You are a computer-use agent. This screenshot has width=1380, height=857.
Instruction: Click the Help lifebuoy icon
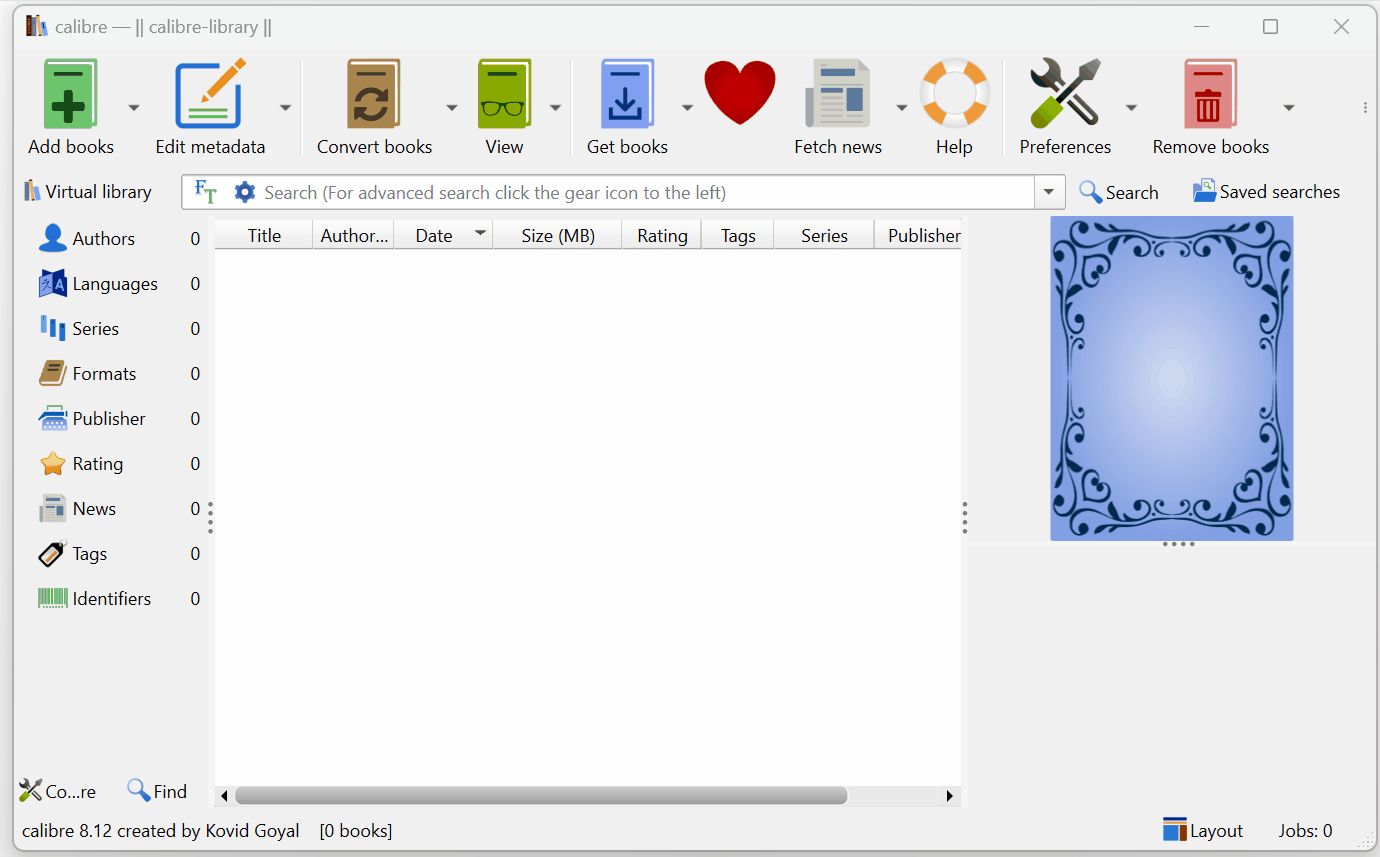954,95
